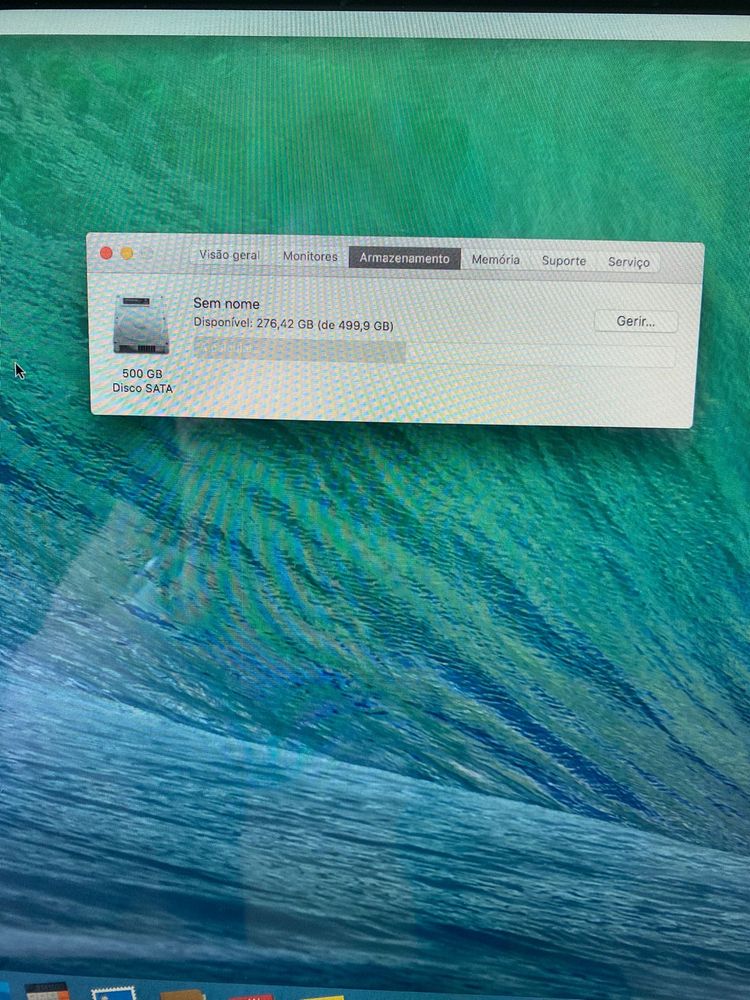Click the 'Disco SATA' label
This screenshot has width=750, height=1000.
[142, 388]
